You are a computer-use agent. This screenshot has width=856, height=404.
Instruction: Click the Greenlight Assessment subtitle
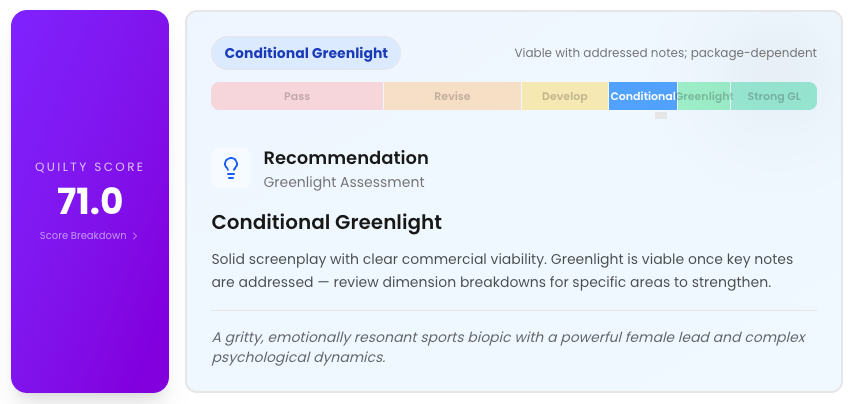[x=344, y=182]
